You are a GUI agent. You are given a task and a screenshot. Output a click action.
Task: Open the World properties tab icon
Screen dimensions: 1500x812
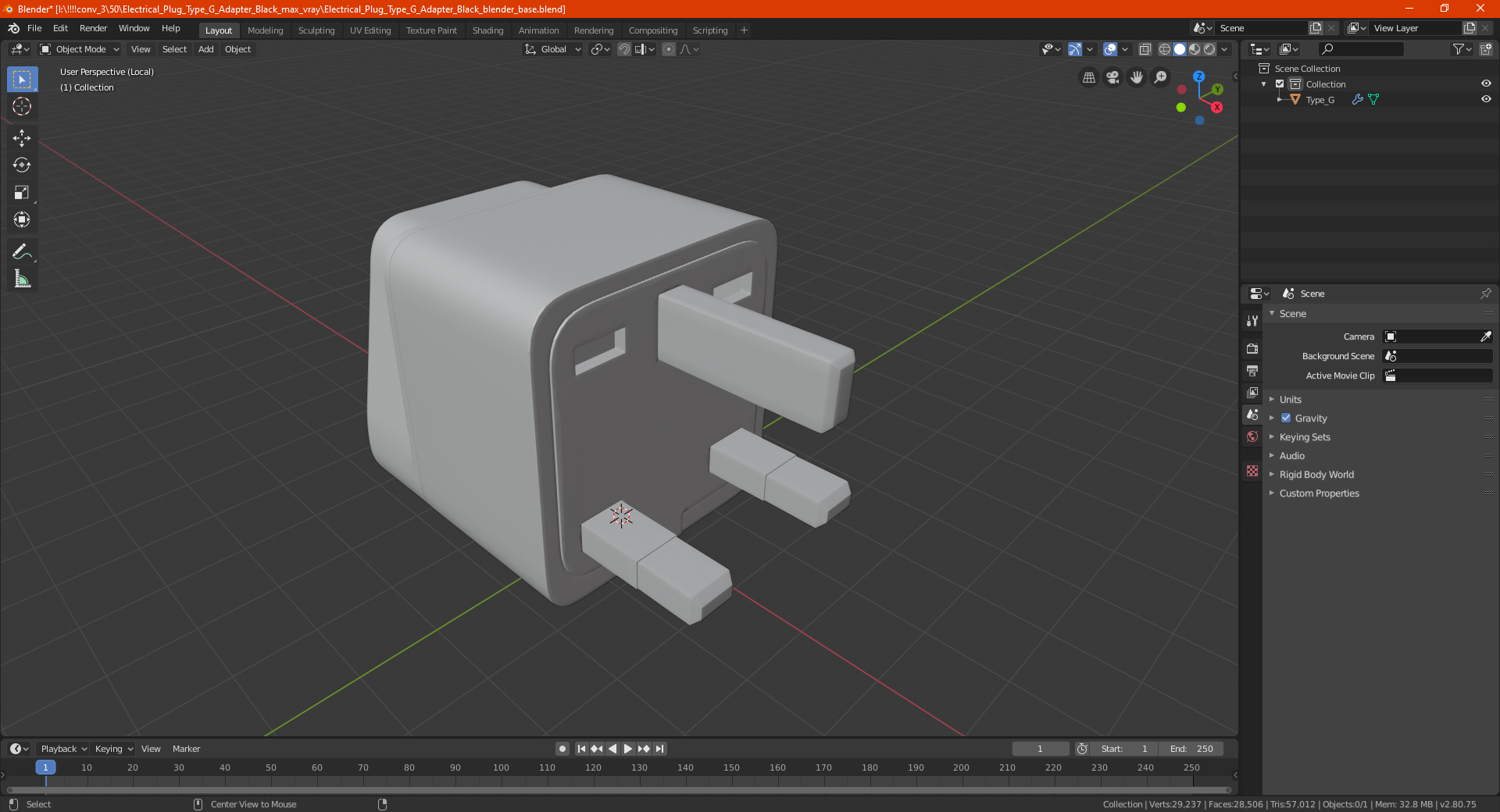tap(1252, 436)
